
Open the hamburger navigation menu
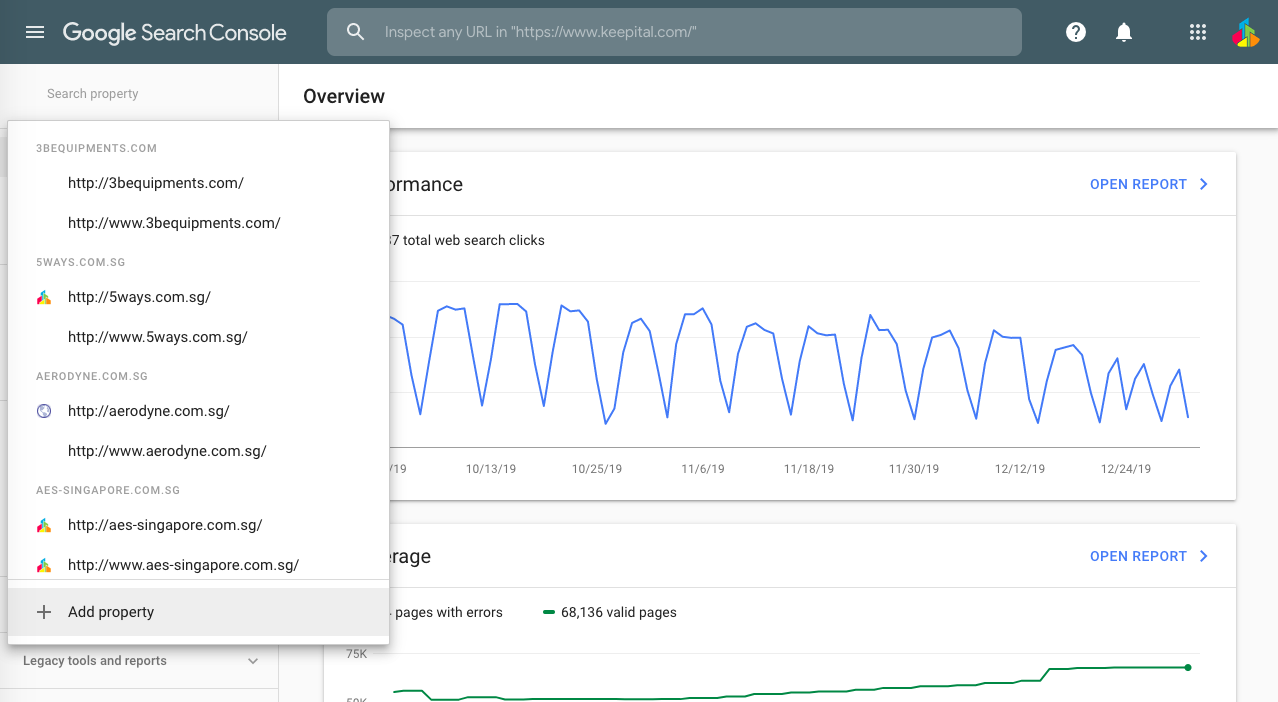35,32
